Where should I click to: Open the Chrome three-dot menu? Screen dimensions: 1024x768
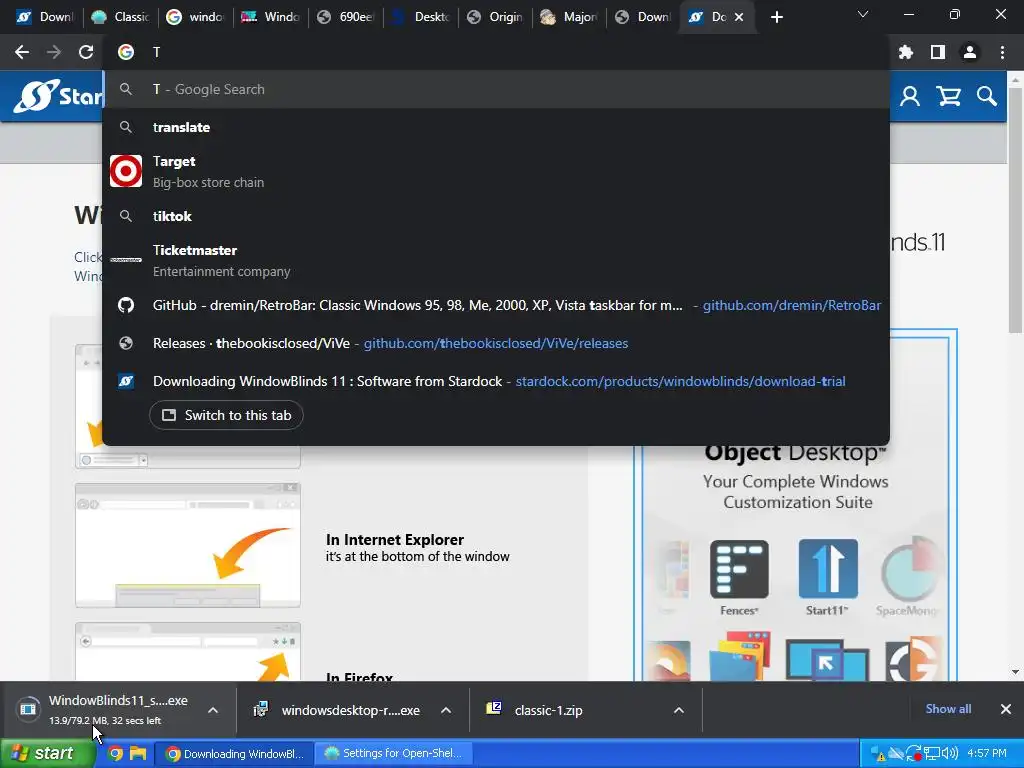1002,52
